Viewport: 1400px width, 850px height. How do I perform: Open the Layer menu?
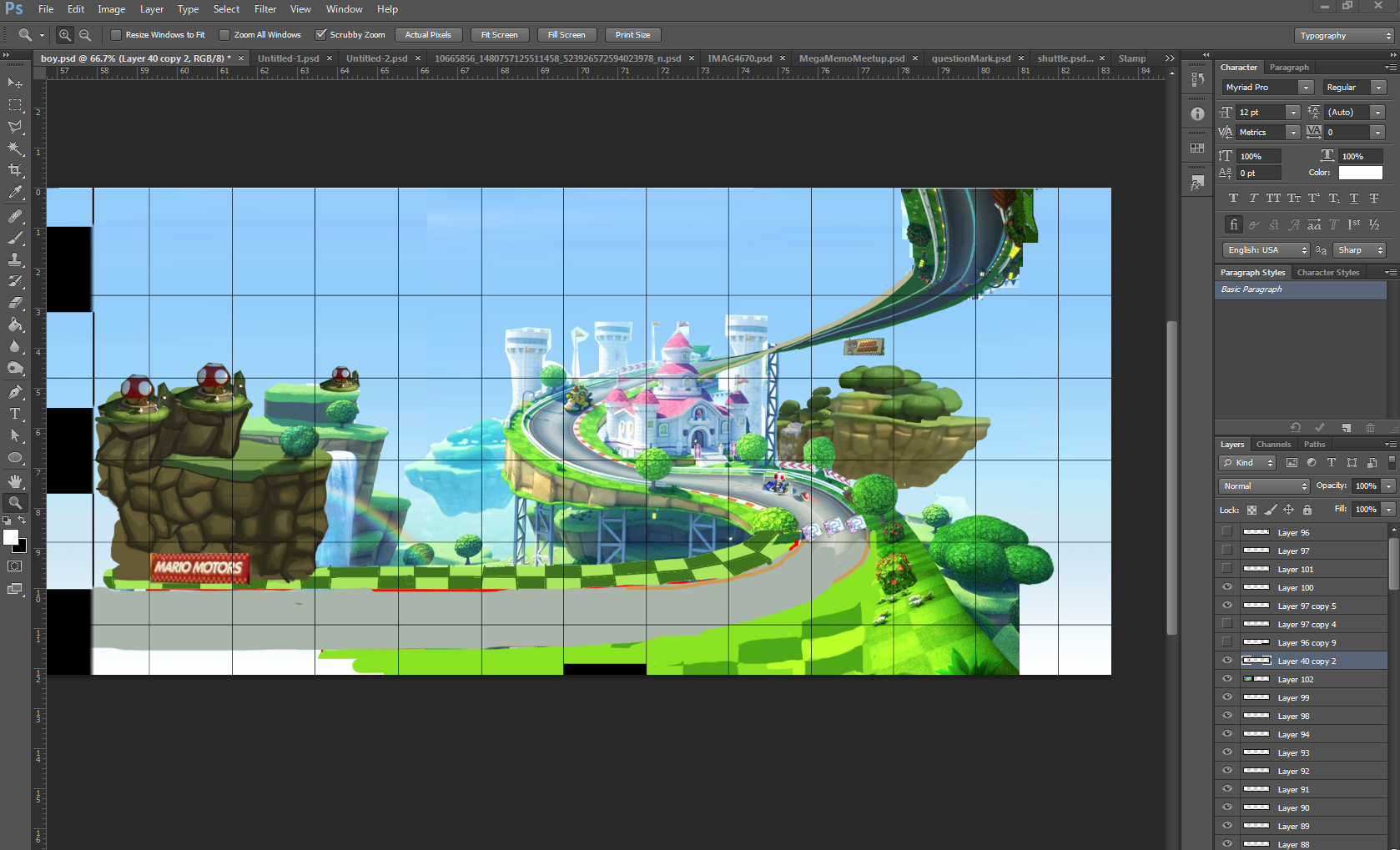click(x=152, y=9)
